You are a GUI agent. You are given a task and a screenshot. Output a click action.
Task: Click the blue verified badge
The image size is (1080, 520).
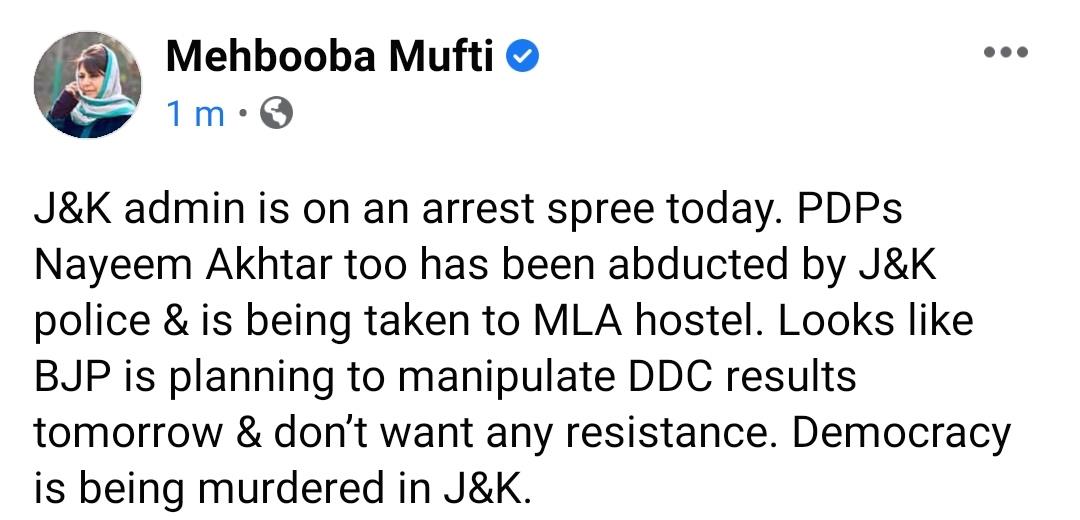[523, 56]
